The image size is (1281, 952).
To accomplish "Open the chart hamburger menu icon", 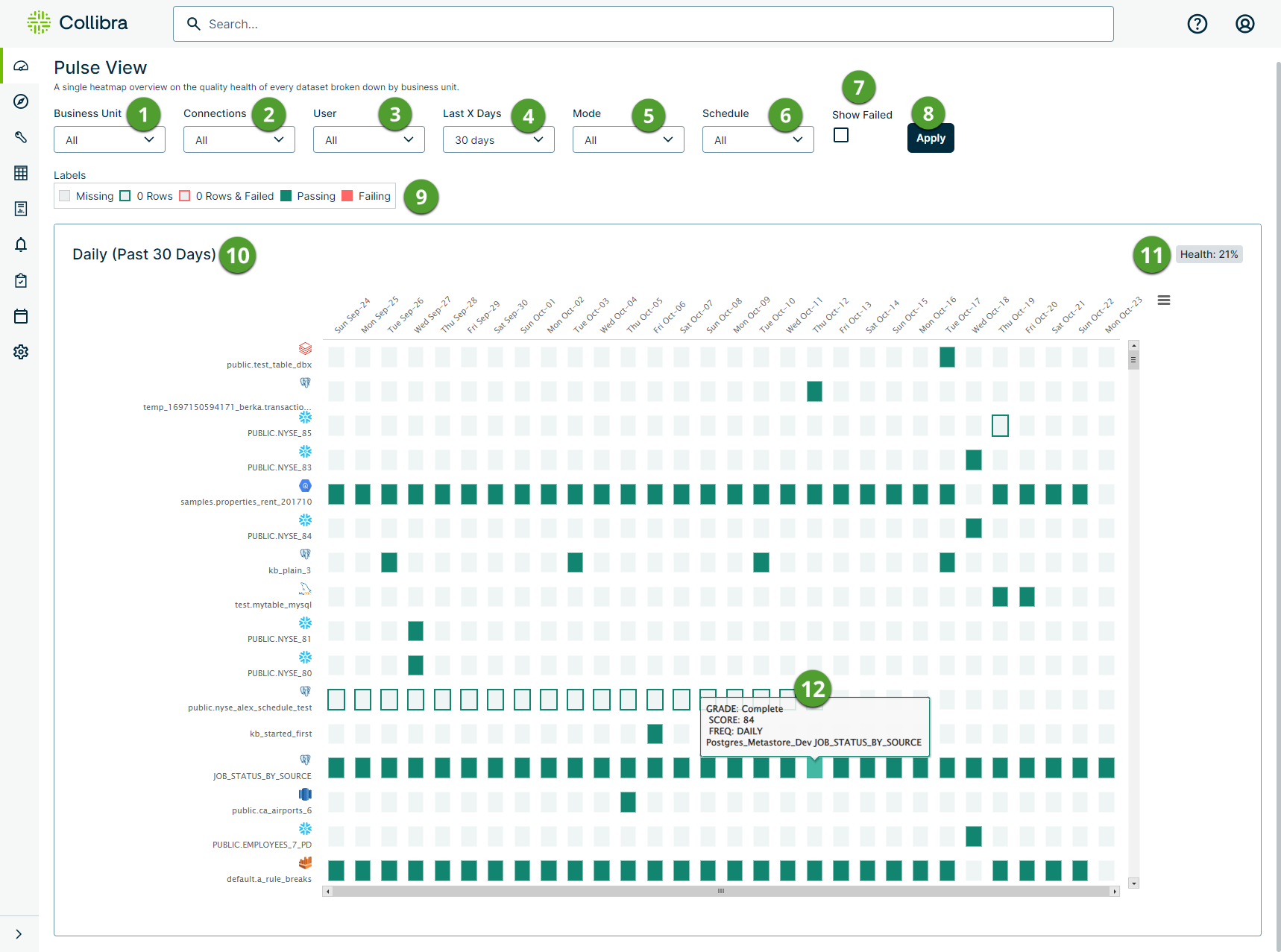I will point(1163,300).
